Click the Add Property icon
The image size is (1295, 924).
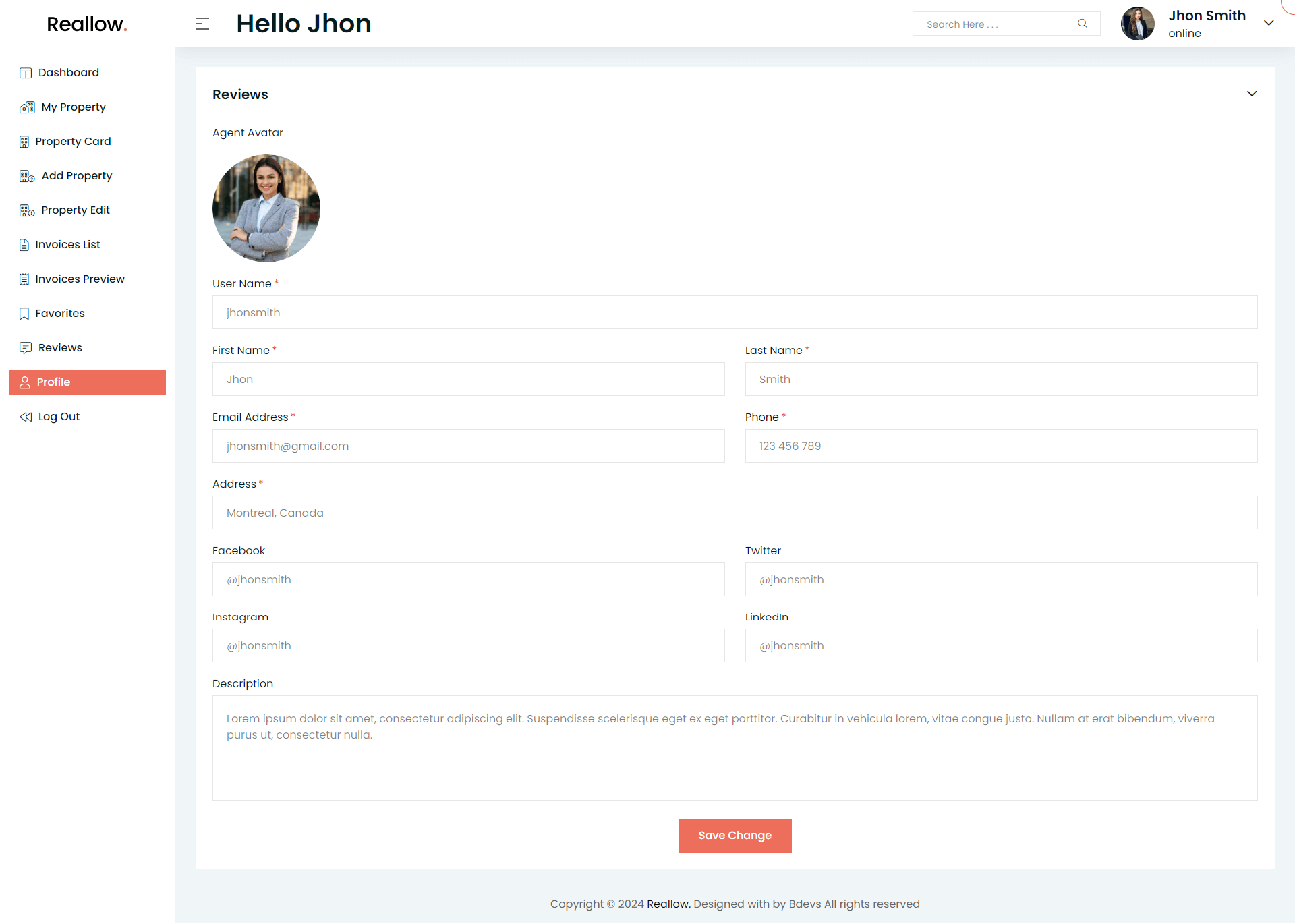click(x=27, y=176)
